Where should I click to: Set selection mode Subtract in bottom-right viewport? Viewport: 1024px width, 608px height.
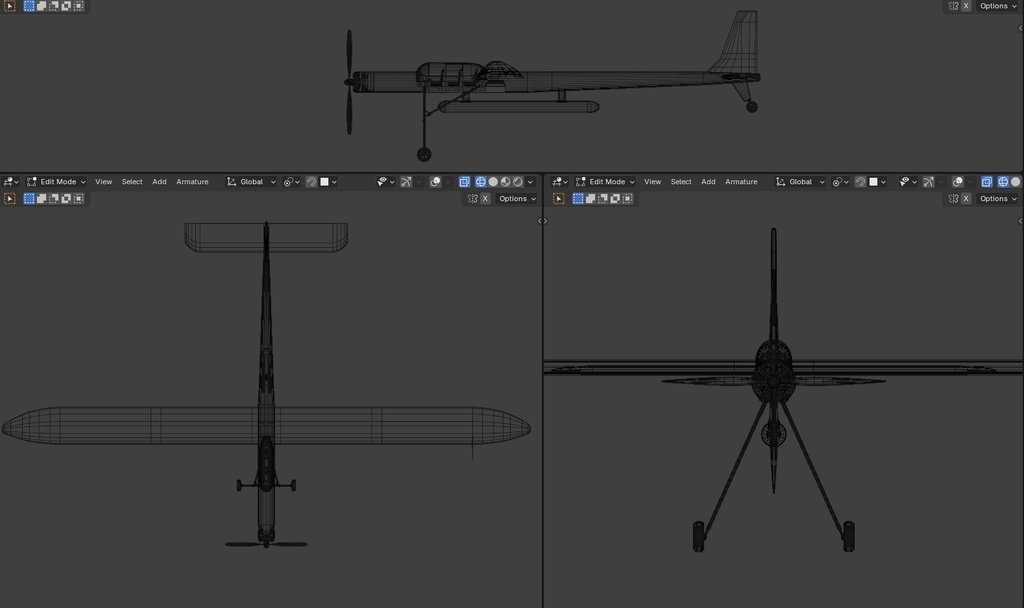[x=603, y=199]
